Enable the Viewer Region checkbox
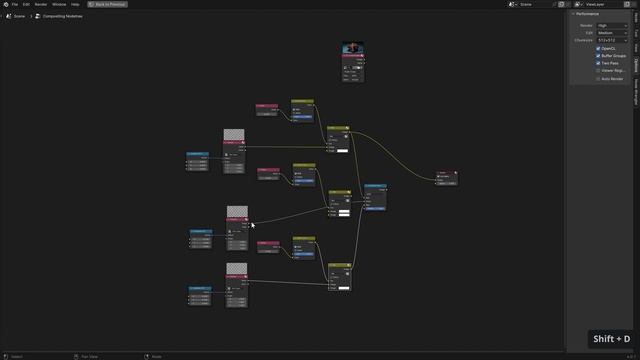The height and width of the screenshot is (360, 640). click(x=598, y=71)
